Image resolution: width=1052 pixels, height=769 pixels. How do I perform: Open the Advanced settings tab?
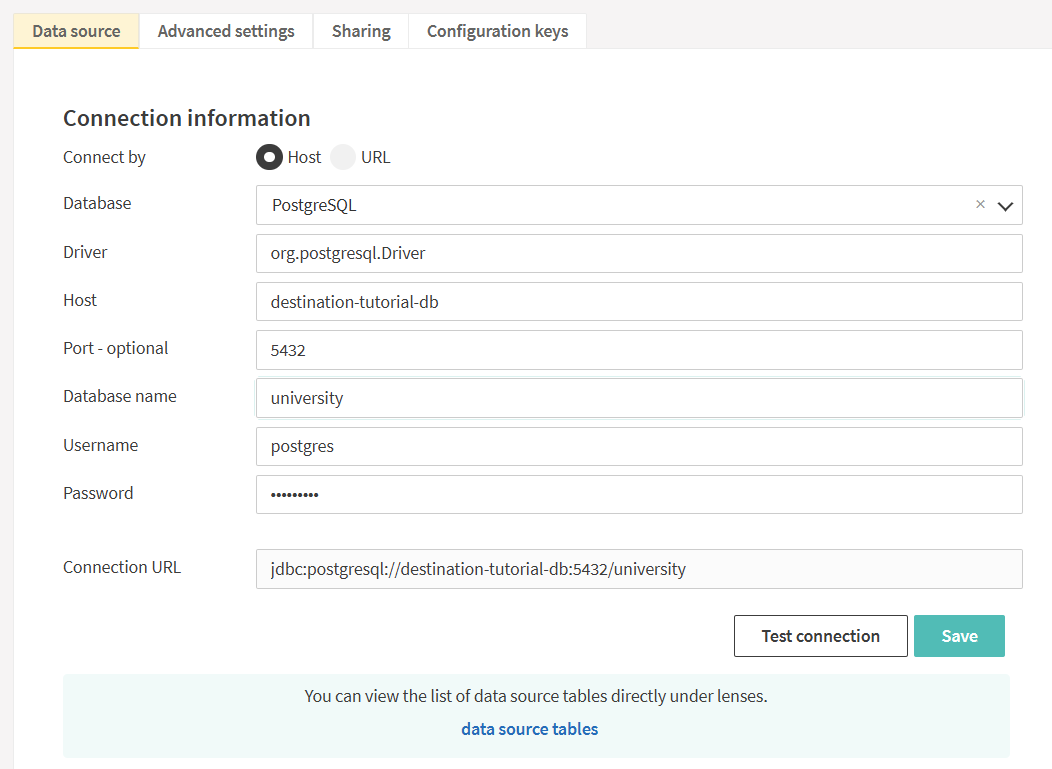coord(226,31)
